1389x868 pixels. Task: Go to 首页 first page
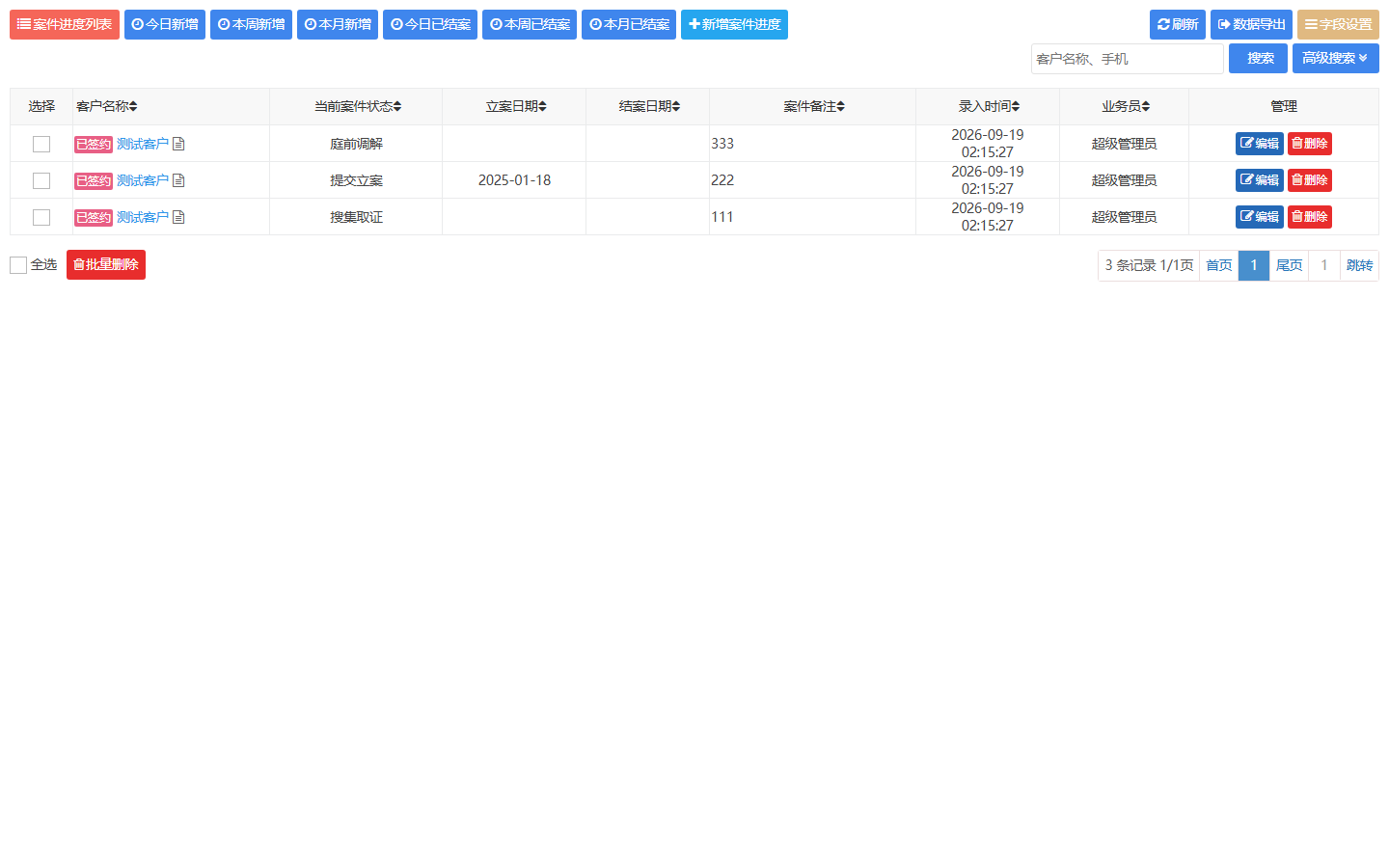[x=1219, y=265]
